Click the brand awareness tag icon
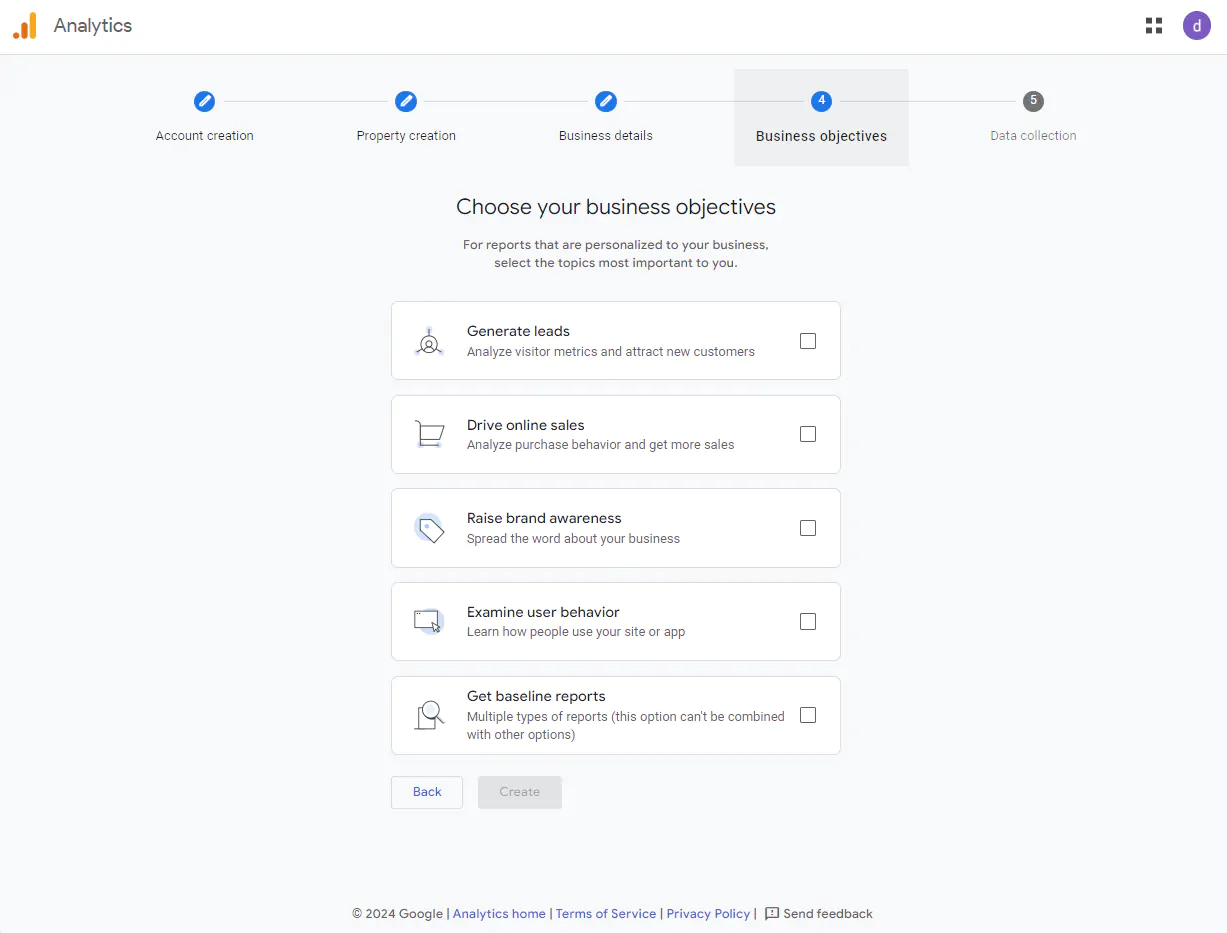The width and height of the screenshot is (1227, 933). coord(429,528)
